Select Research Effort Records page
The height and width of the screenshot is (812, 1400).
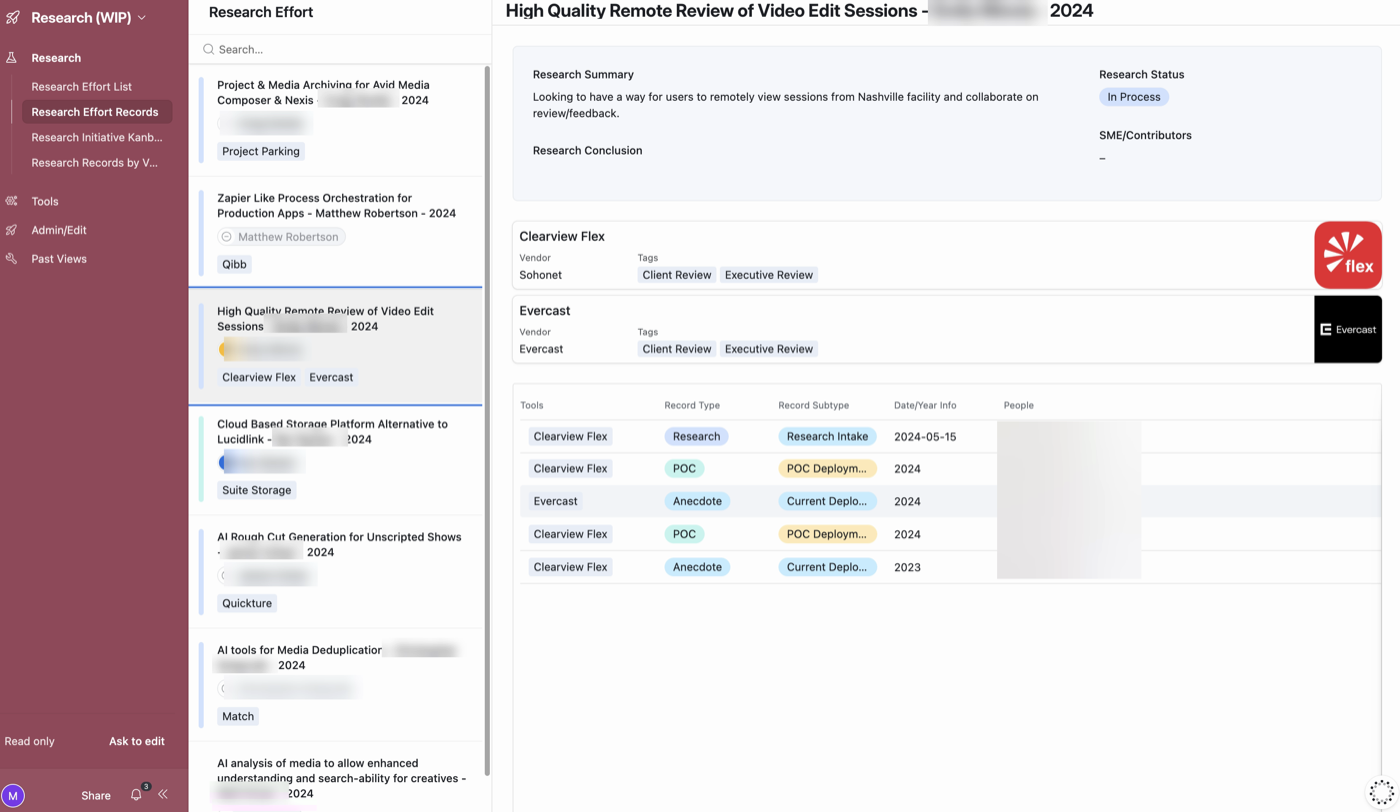tap(95, 112)
